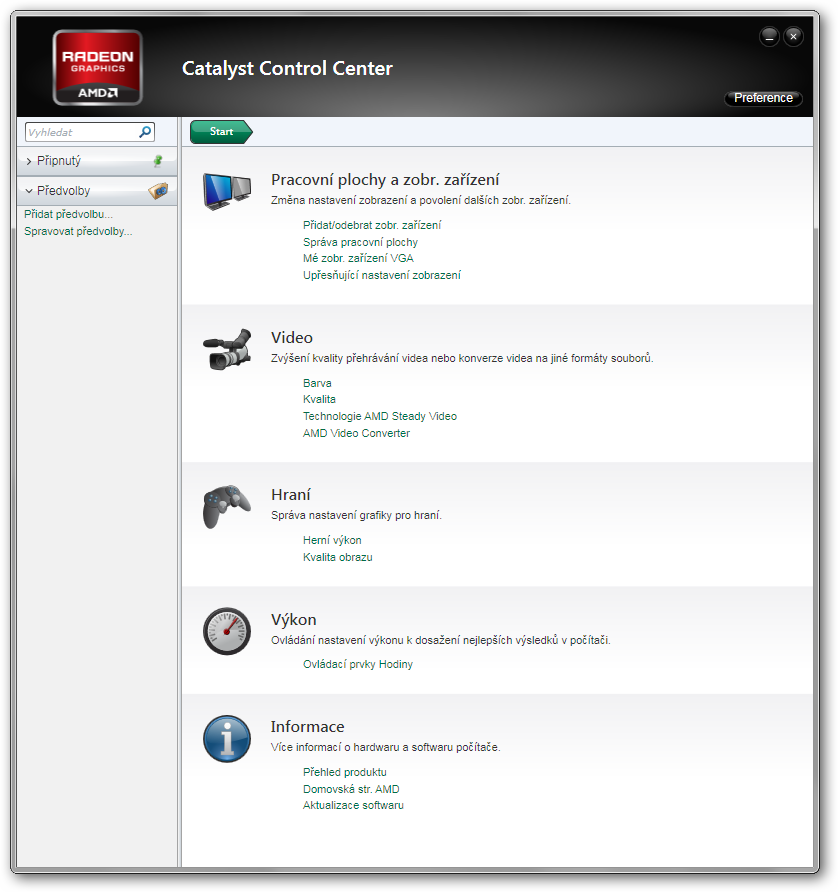This screenshot has width=838, height=892.
Task: Open Aktualizace softwaru link
Action: (353, 806)
